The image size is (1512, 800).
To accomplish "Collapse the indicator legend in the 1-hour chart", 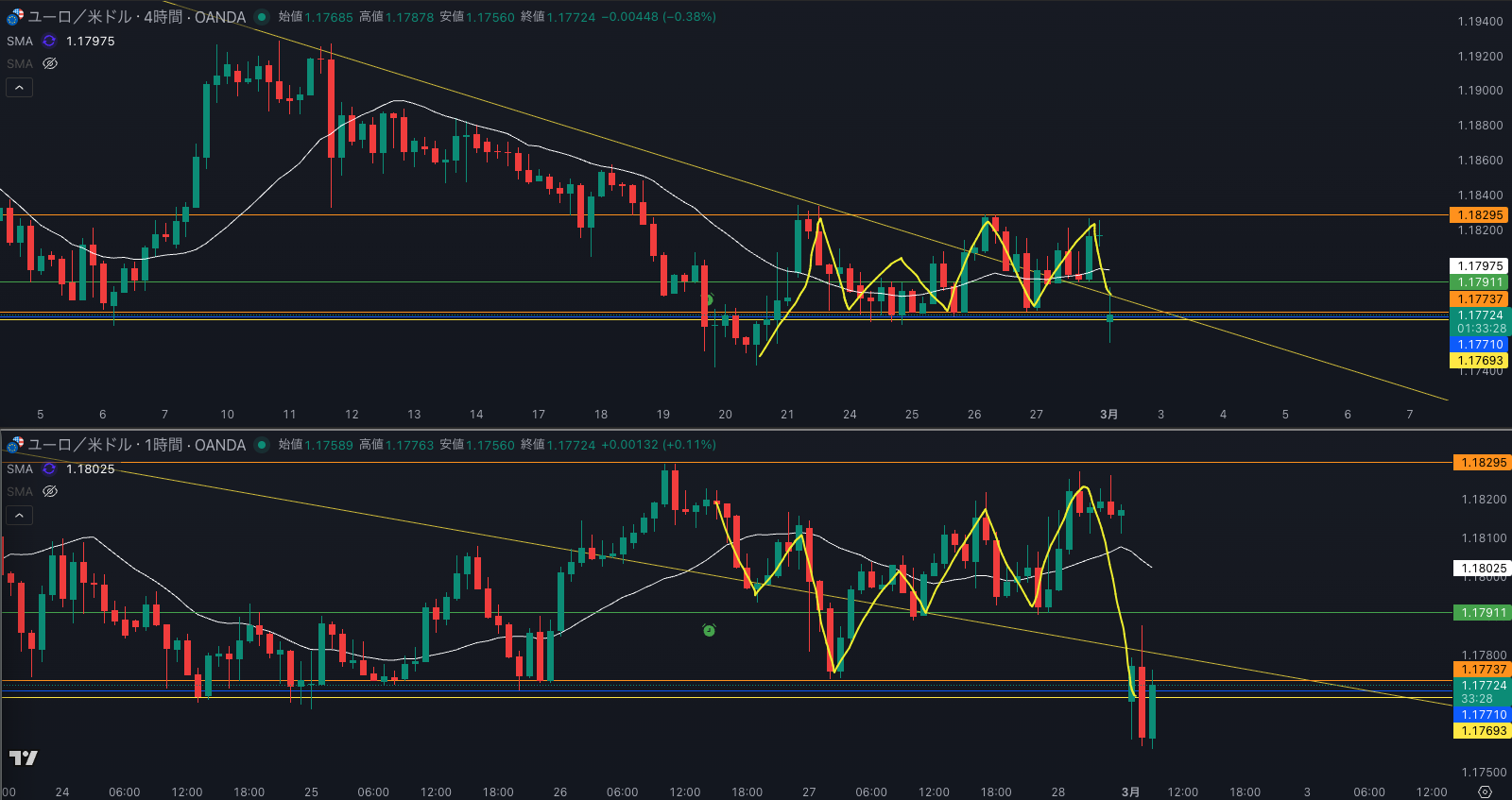I will pos(20,515).
